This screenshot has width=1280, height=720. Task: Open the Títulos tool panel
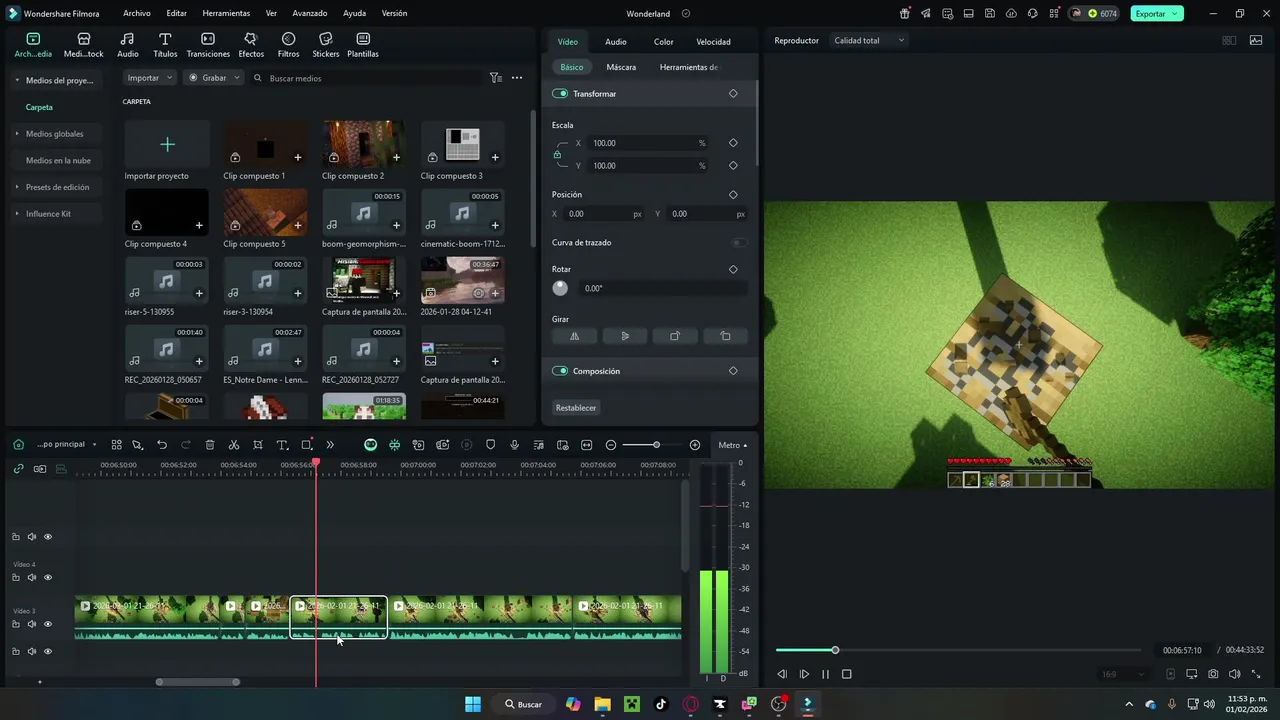165,45
